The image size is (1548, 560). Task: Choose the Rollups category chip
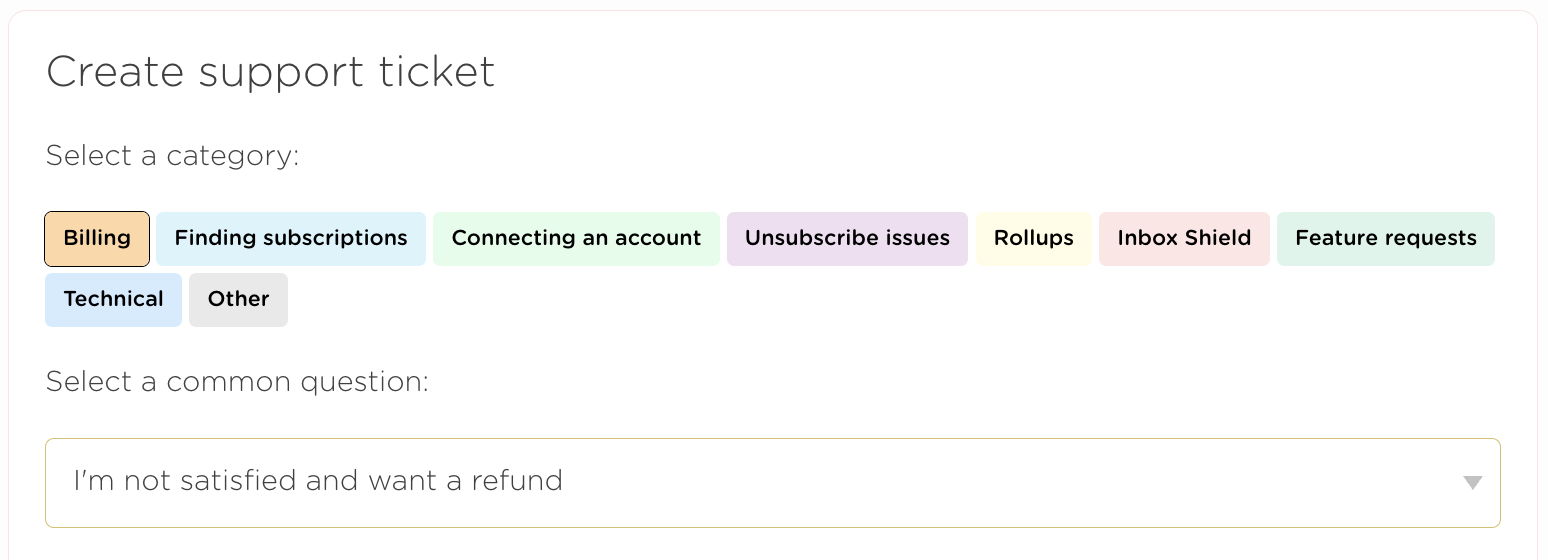tap(1033, 239)
